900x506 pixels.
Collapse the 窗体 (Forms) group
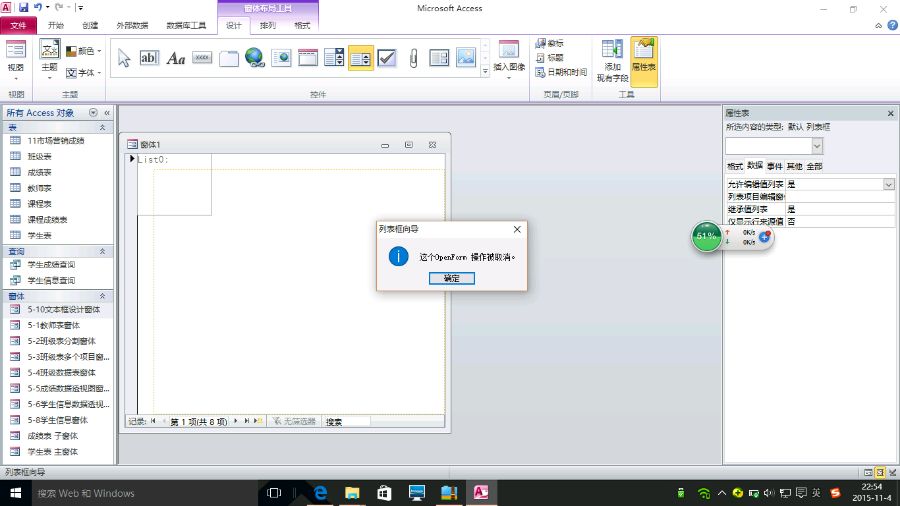coord(102,296)
